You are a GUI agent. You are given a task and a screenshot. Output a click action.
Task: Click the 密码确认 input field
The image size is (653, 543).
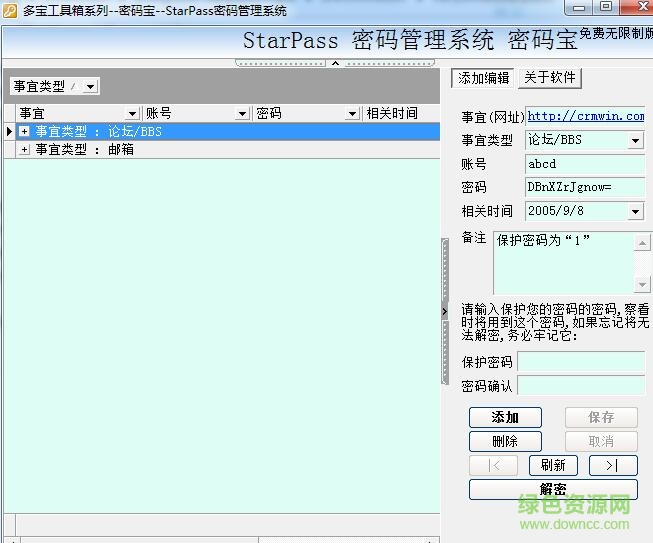coord(581,386)
